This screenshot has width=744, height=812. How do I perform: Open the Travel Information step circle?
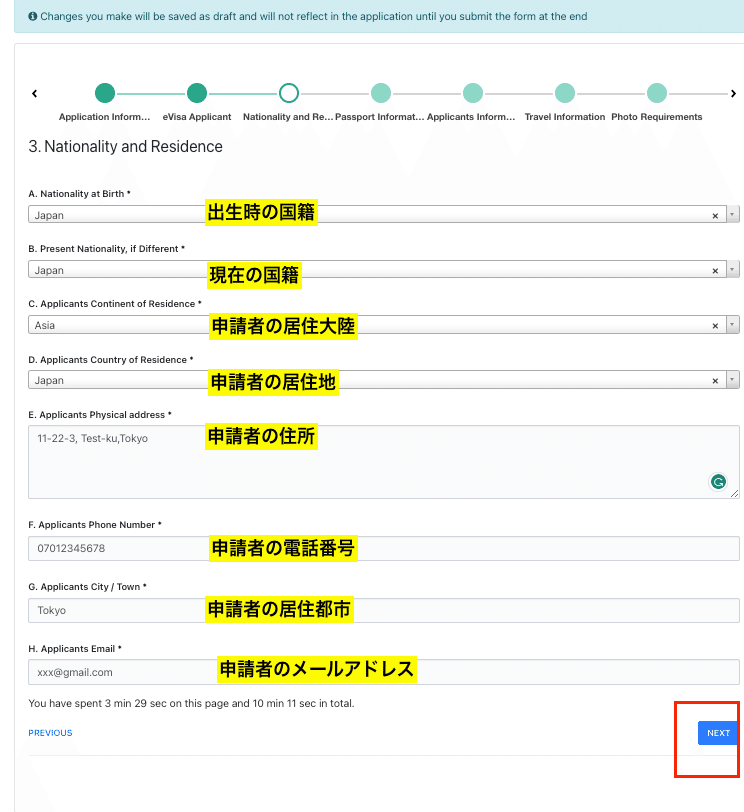pos(565,93)
